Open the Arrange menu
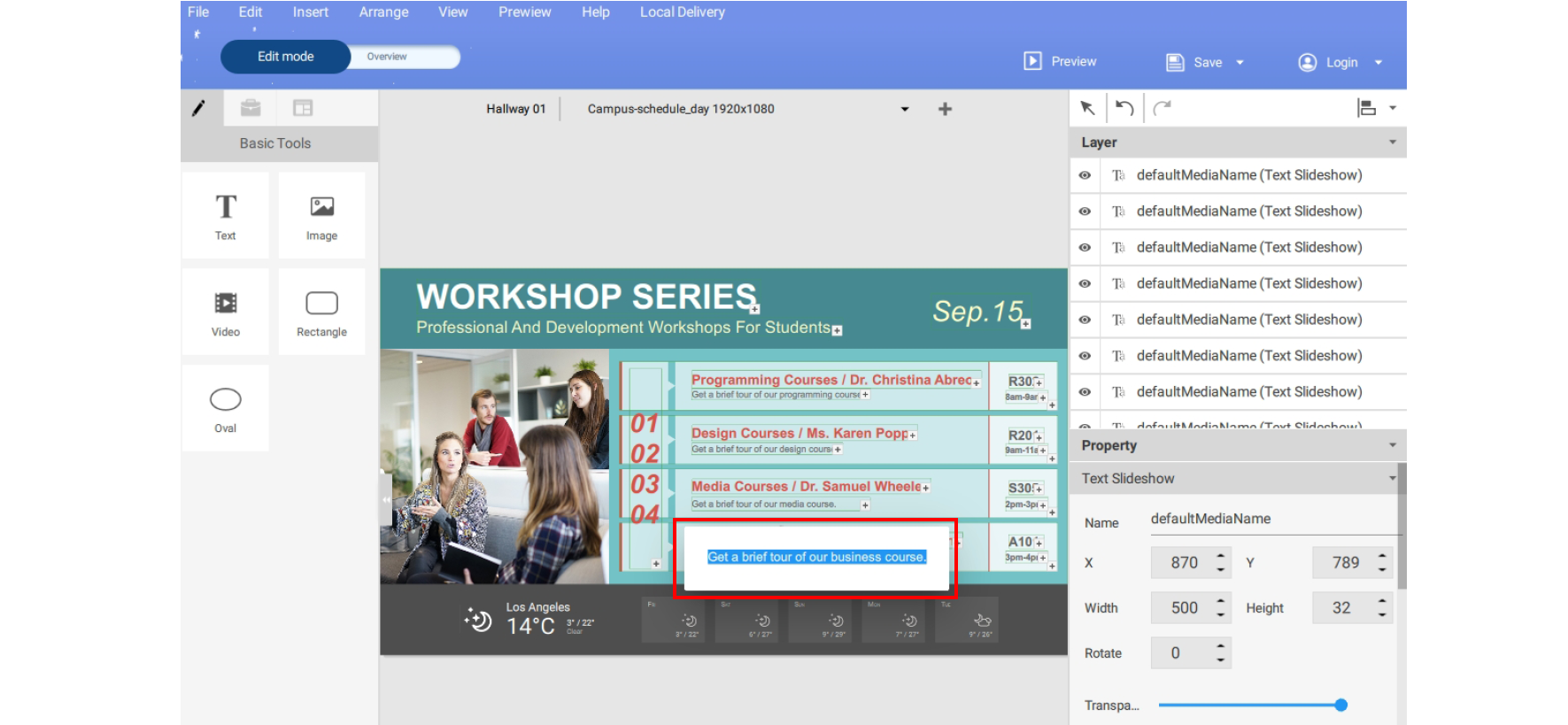This screenshot has width=1568, height=725. pyautogui.click(x=383, y=12)
